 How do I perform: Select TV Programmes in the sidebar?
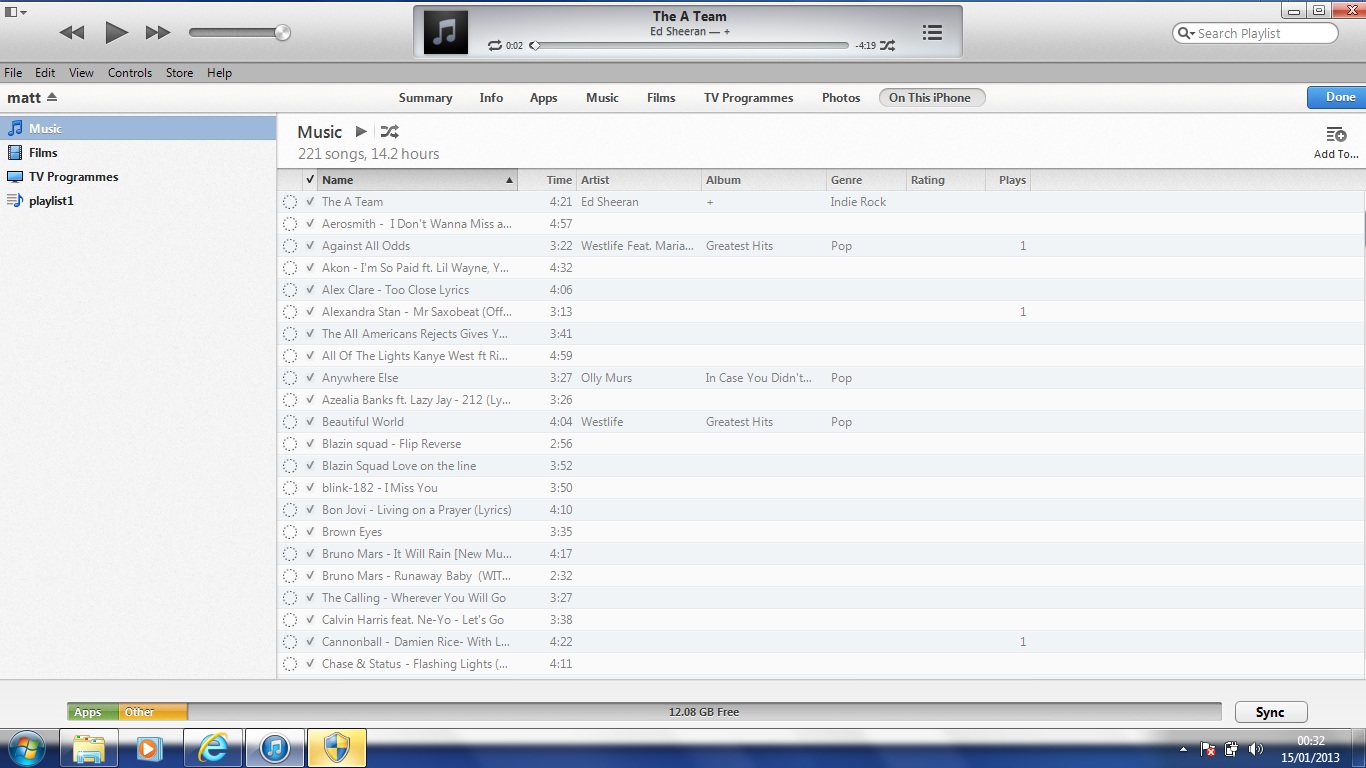coord(138,176)
